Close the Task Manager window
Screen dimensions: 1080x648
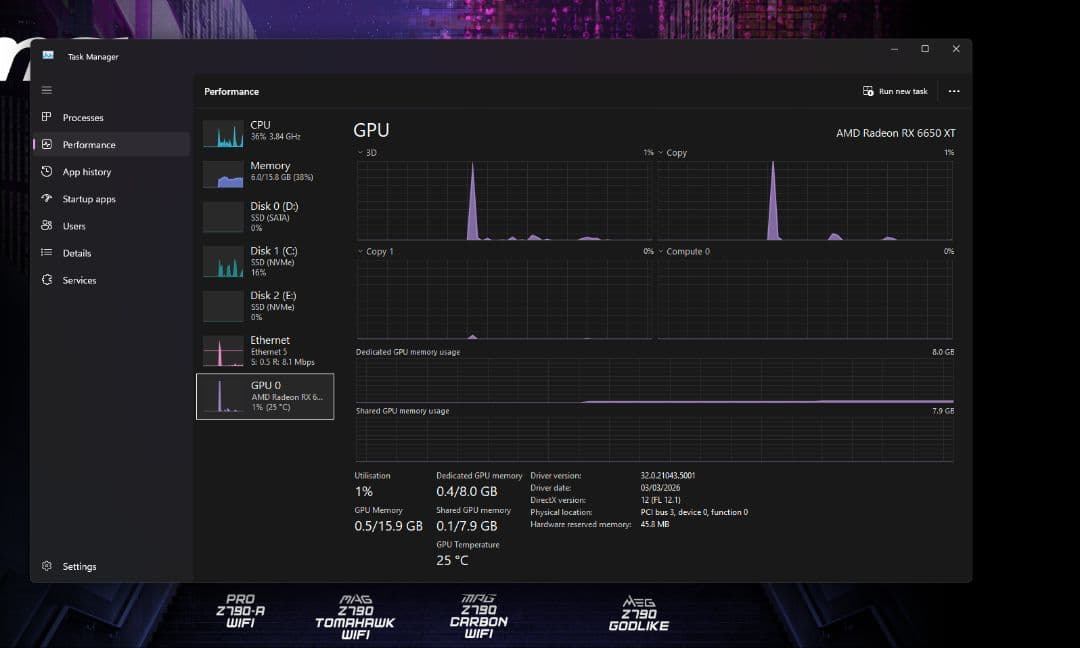tap(956, 49)
